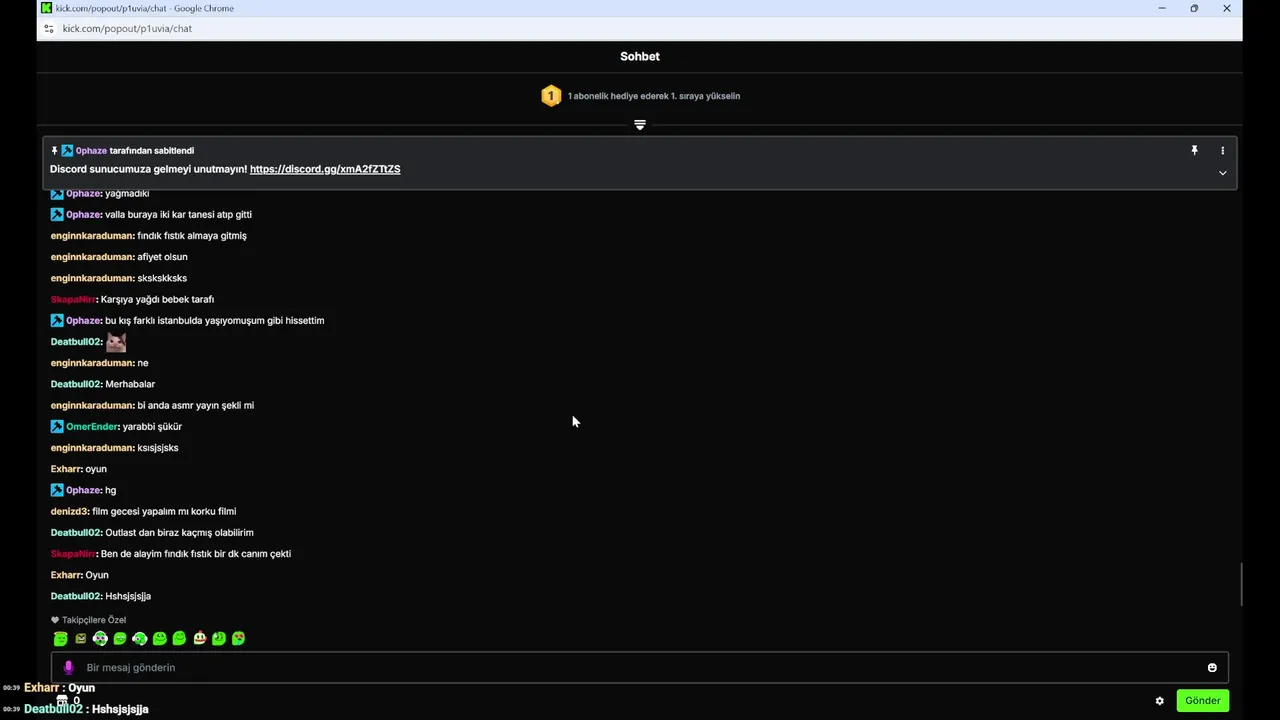
Task: Insert the heart-eyes crying emote
Action: click(238, 638)
